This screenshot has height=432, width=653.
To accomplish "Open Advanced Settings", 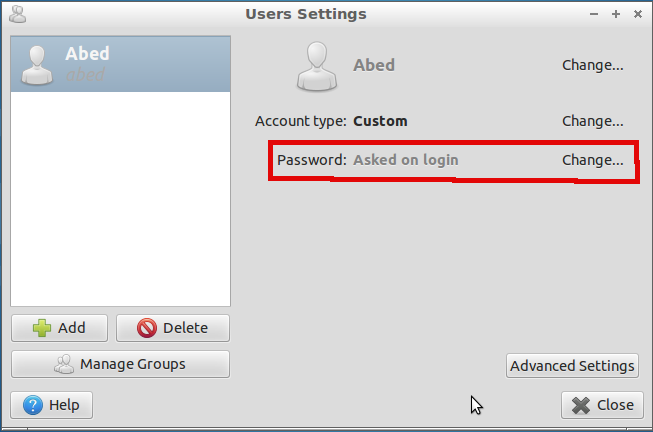I will pyautogui.click(x=572, y=366).
